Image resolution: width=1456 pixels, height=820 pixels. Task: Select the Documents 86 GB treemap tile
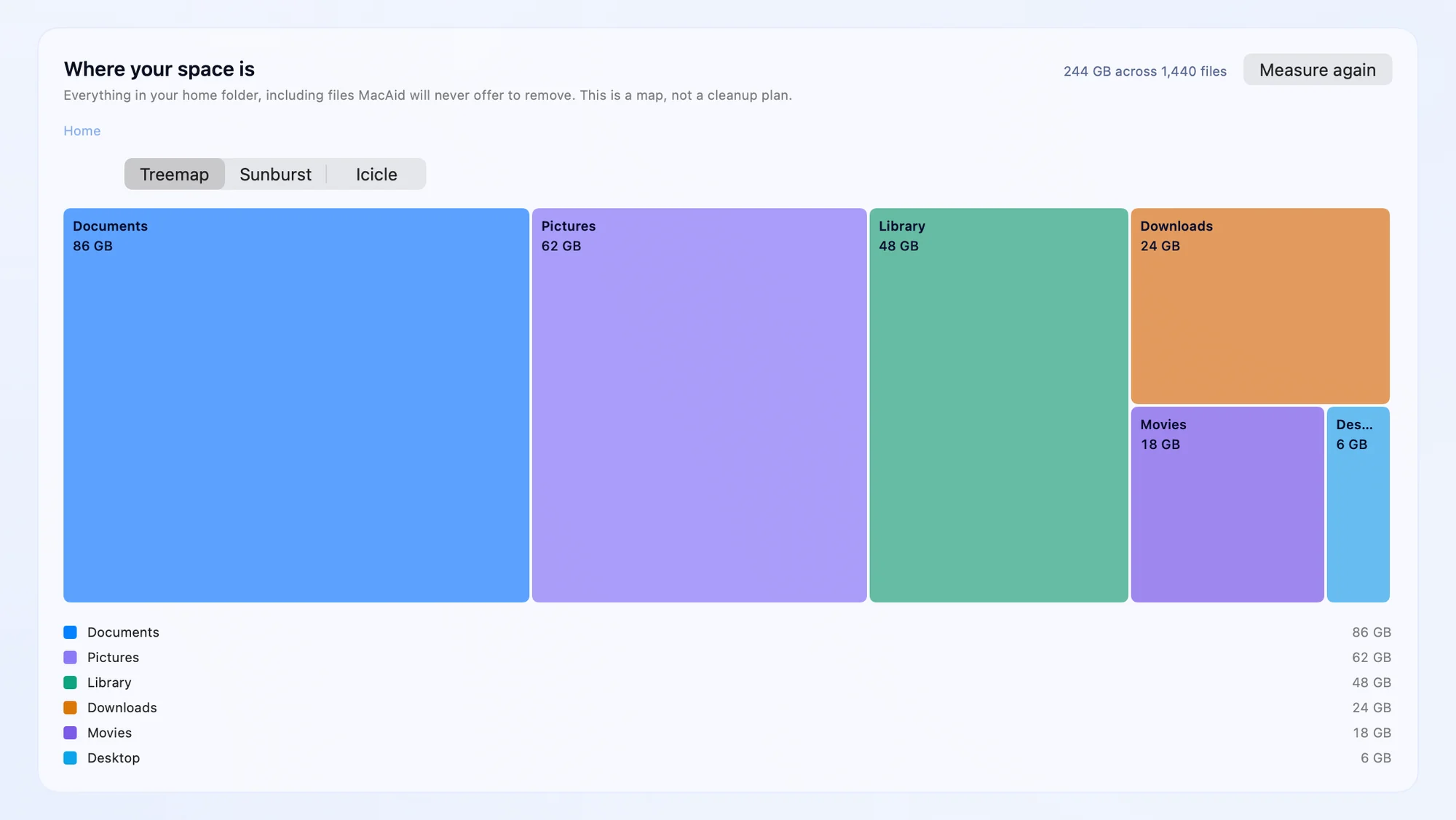(296, 405)
